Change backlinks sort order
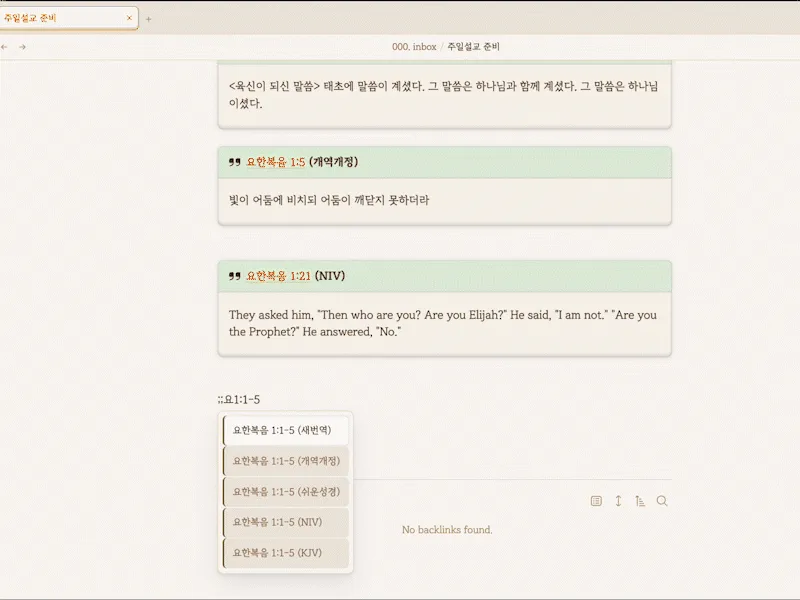Viewport: 800px width, 600px height. 640,501
